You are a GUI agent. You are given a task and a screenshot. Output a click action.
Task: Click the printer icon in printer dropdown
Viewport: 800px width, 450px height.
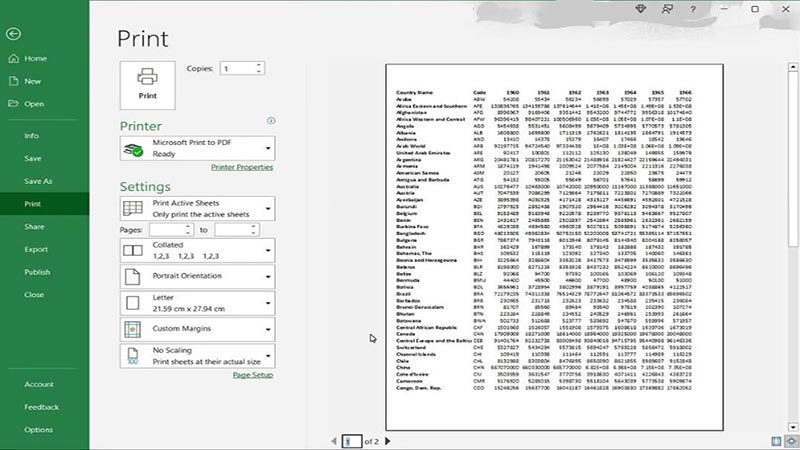point(133,150)
